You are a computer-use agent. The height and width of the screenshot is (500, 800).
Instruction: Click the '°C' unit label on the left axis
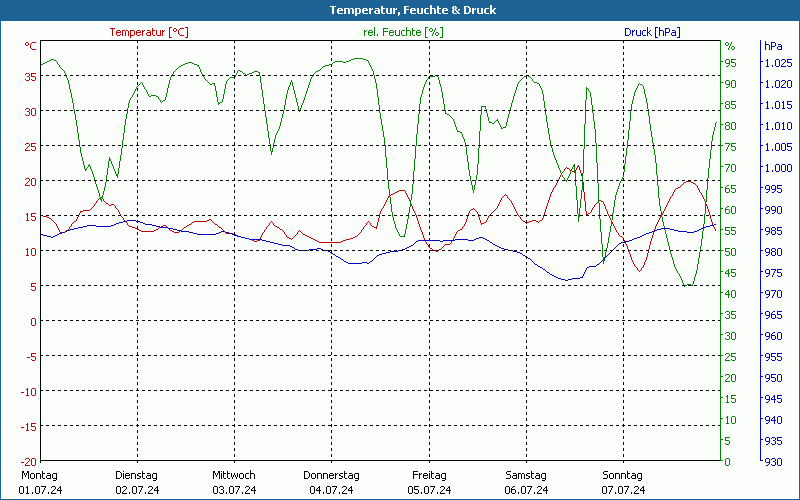31,46
